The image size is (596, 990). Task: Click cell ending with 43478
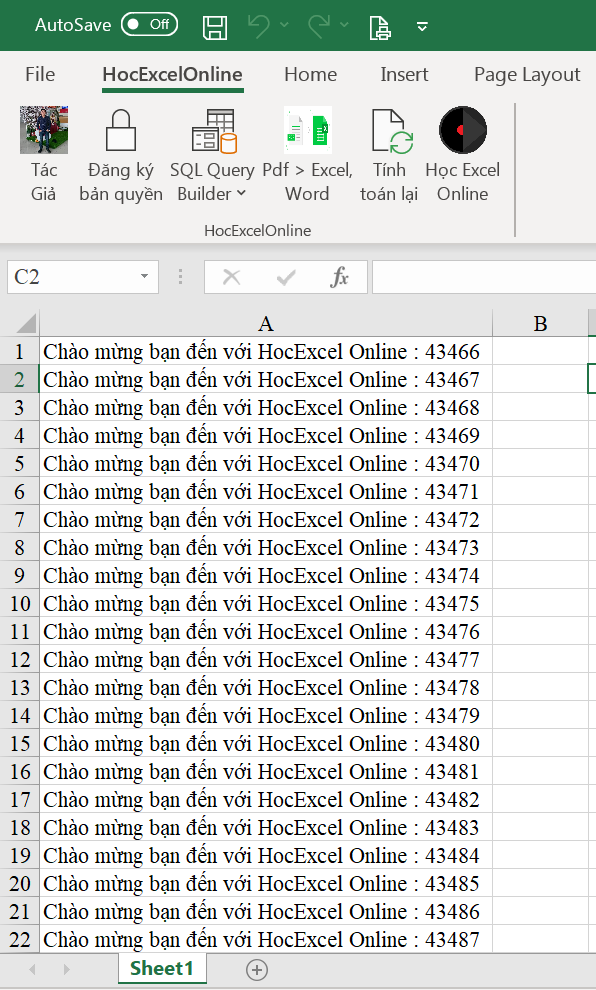click(x=266, y=687)
